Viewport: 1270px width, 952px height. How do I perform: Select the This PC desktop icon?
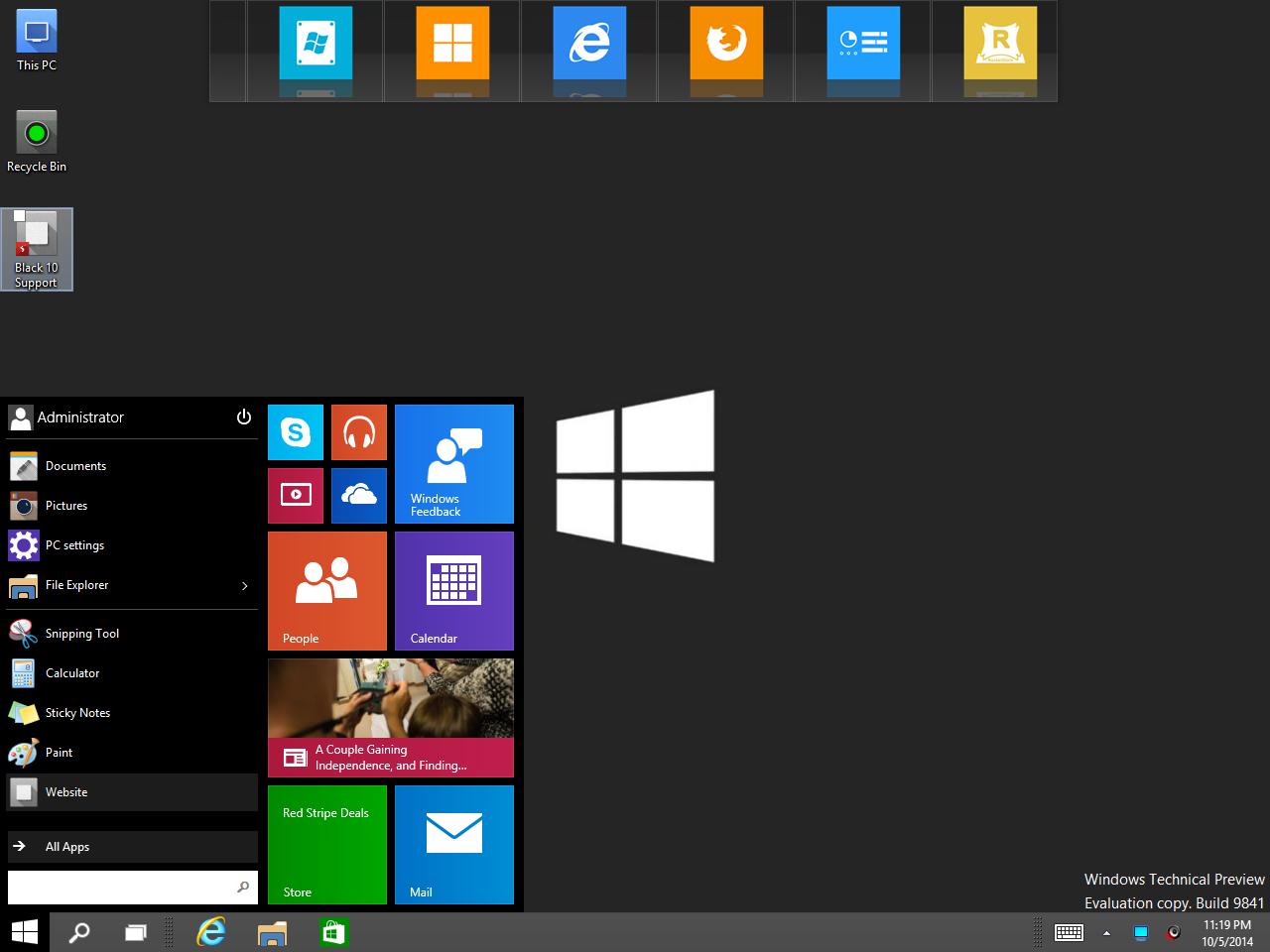tap(37, 41)
